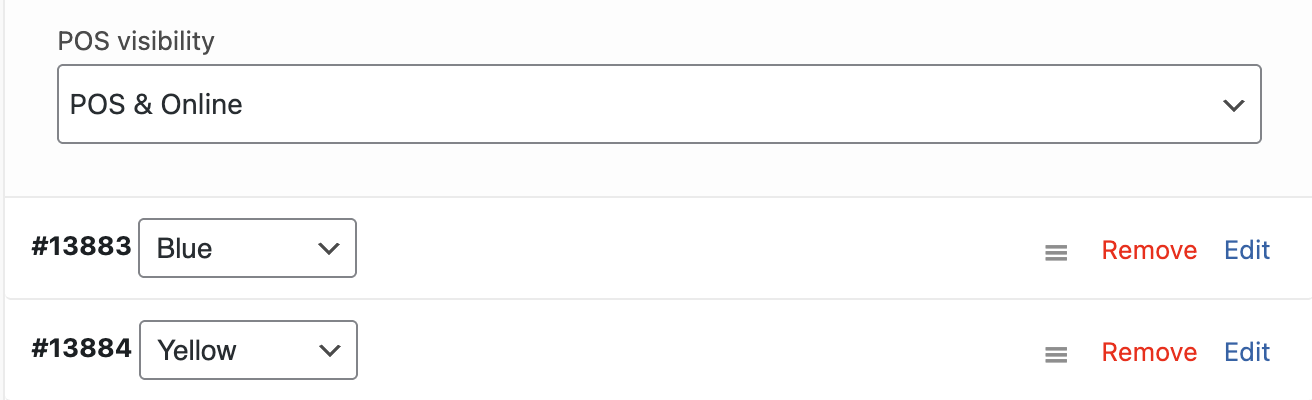Click the #13884 variation ID label

82,350
